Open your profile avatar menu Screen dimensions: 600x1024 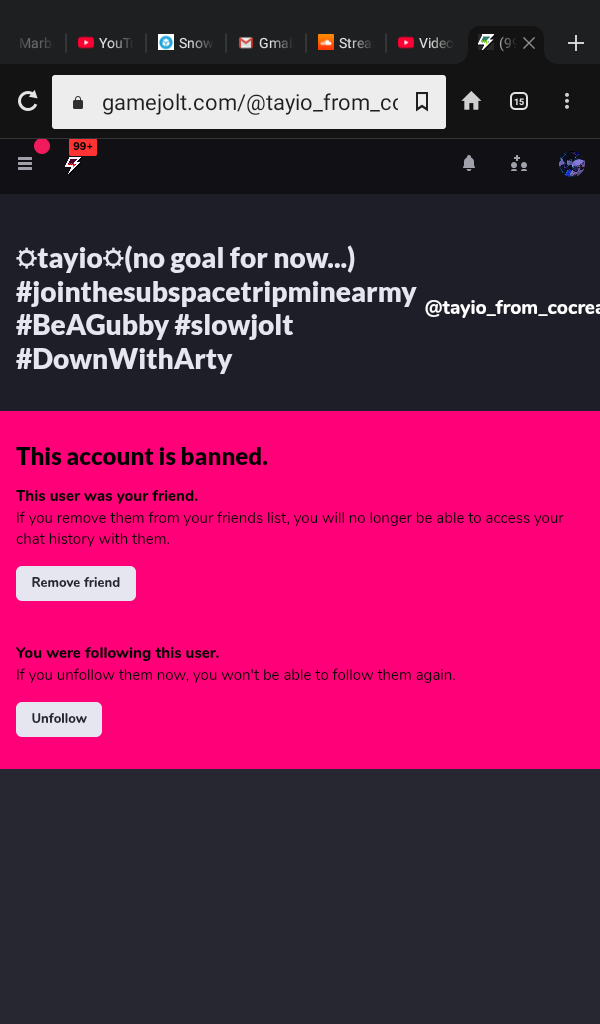pyautogui.click(x=572, y=165)
